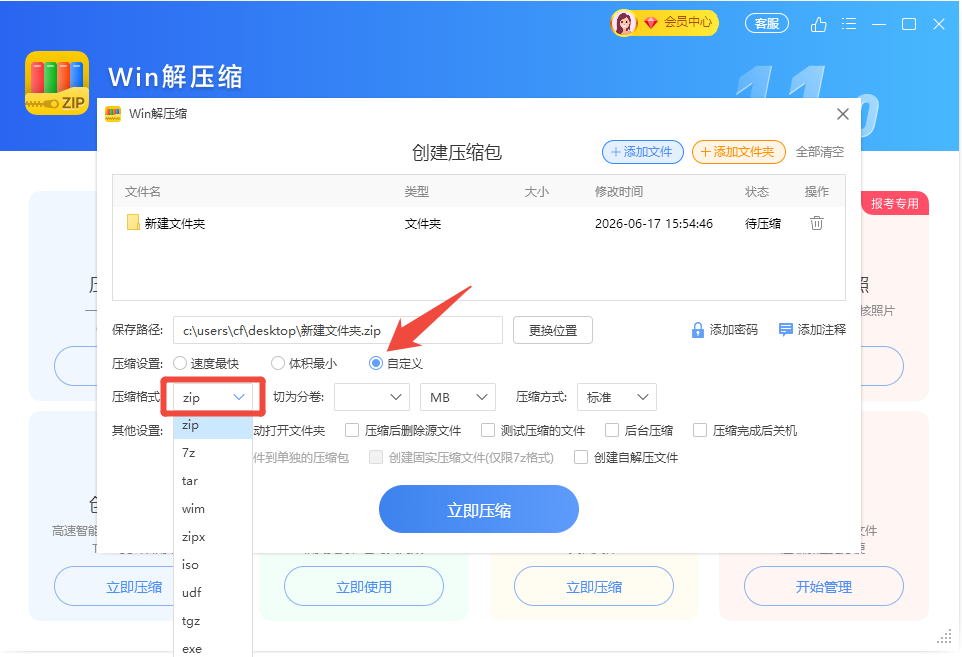Click the 报考专用 red tag
Screen dimensions: 962x657
pyautogui.click(x=895, y=204)
